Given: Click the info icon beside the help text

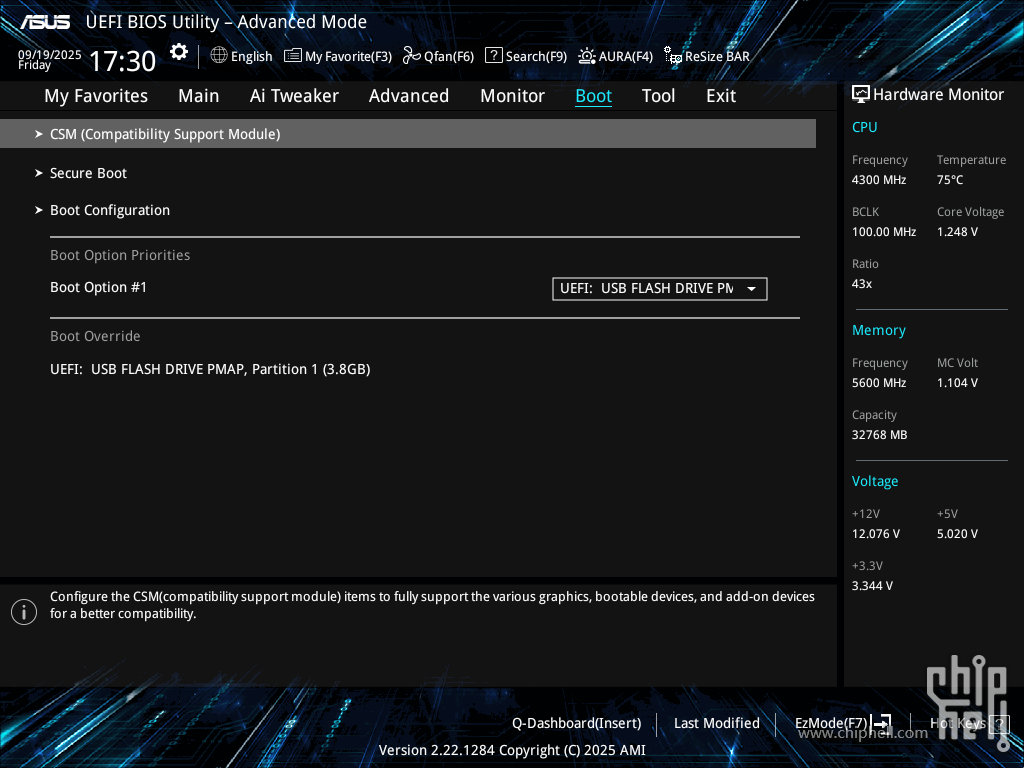Looking at the screenshot, I should [x=24, y=612].
